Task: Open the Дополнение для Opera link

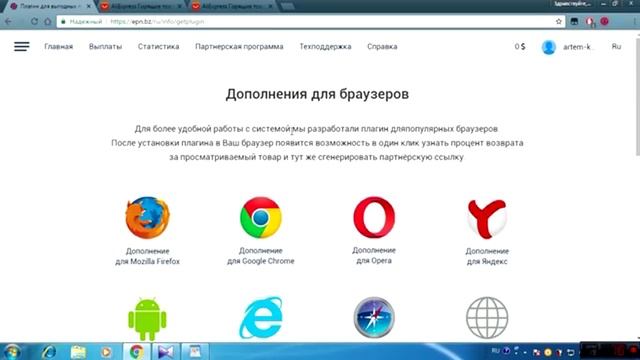Action: click(374, 256)
